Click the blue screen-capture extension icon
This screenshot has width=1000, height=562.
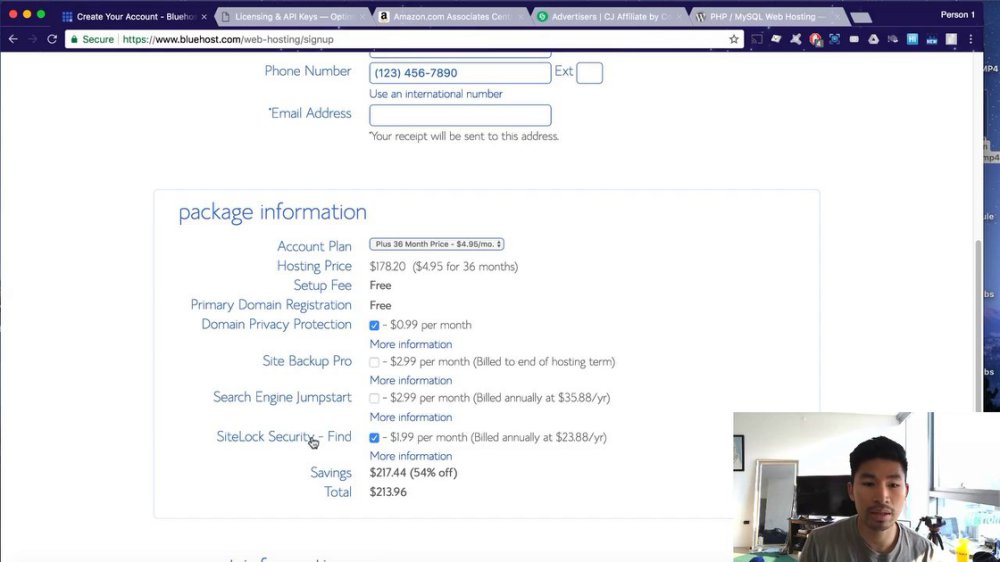(835, 40)
